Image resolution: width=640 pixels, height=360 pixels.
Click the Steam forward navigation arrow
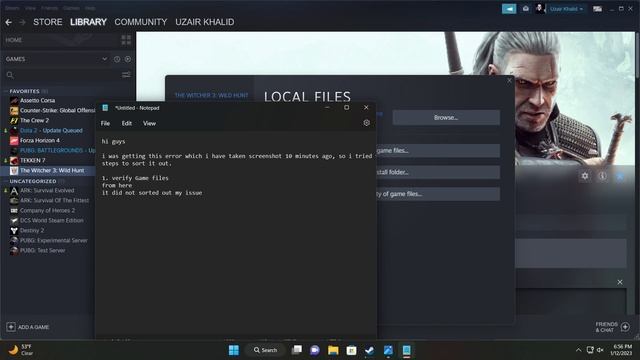(x=22, y=22)
